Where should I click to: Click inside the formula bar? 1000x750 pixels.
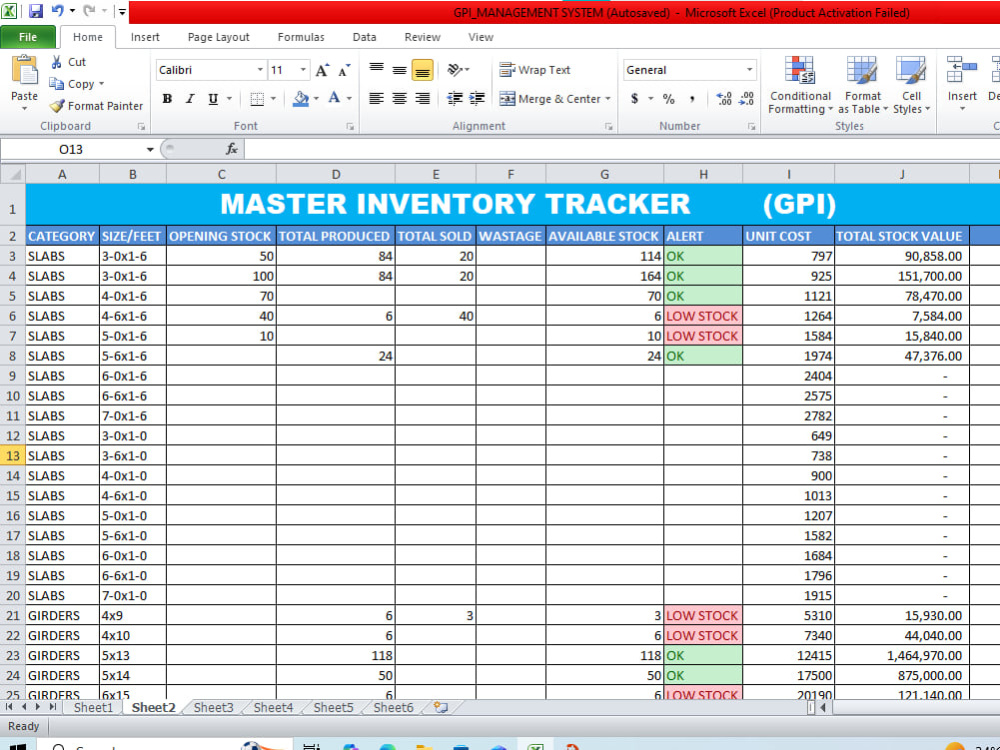click(622, 149)
